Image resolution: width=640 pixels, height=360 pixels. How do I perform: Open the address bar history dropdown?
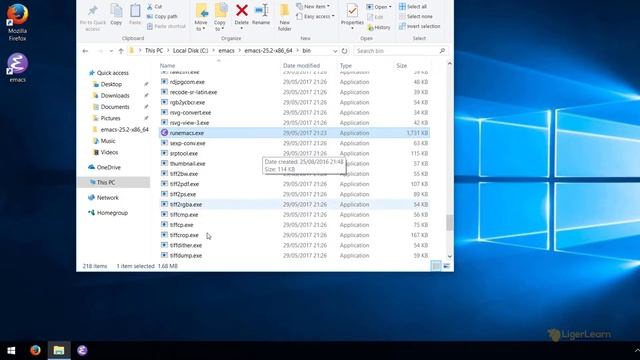(335, 51)
